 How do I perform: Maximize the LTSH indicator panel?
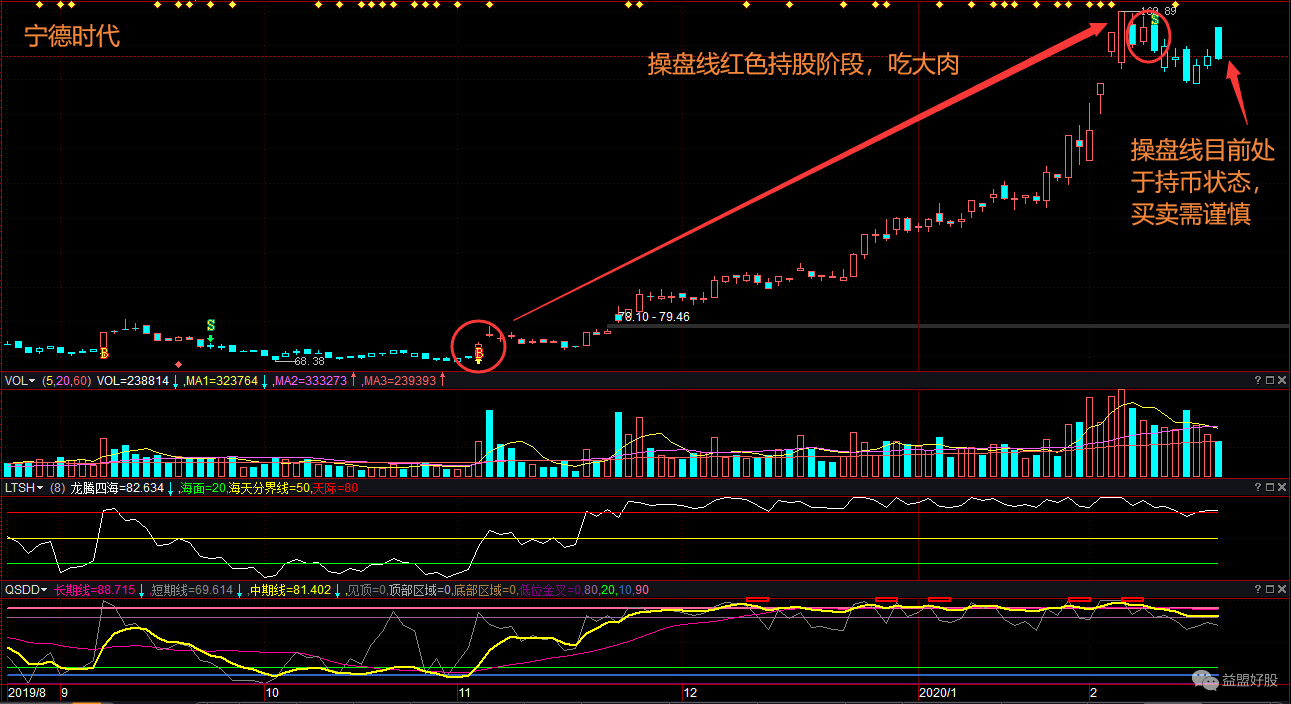1269,487
